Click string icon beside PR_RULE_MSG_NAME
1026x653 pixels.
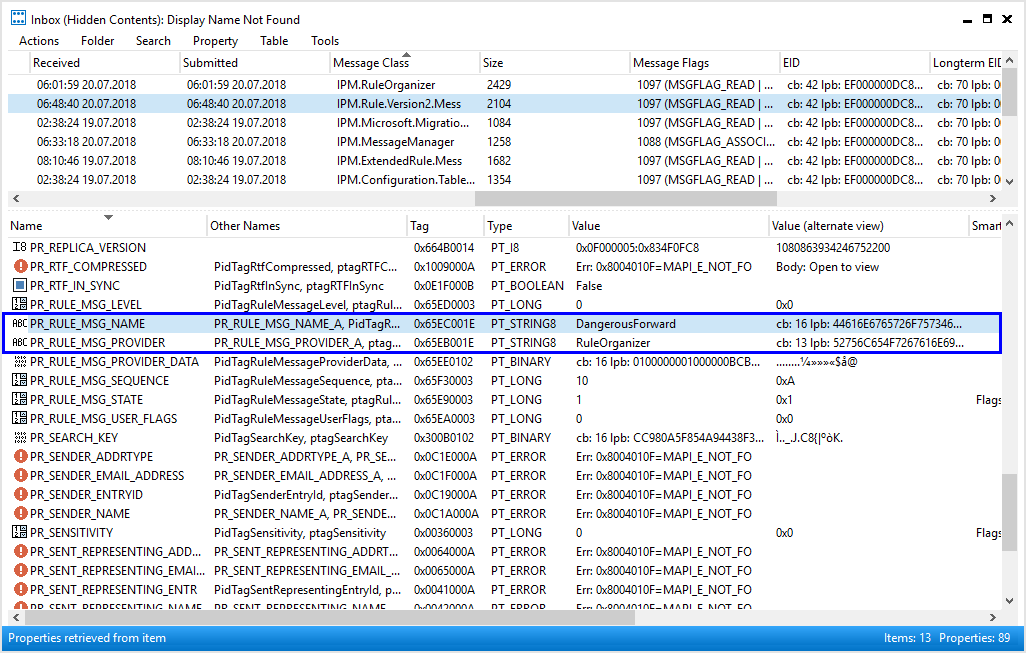tap(20, 323)
